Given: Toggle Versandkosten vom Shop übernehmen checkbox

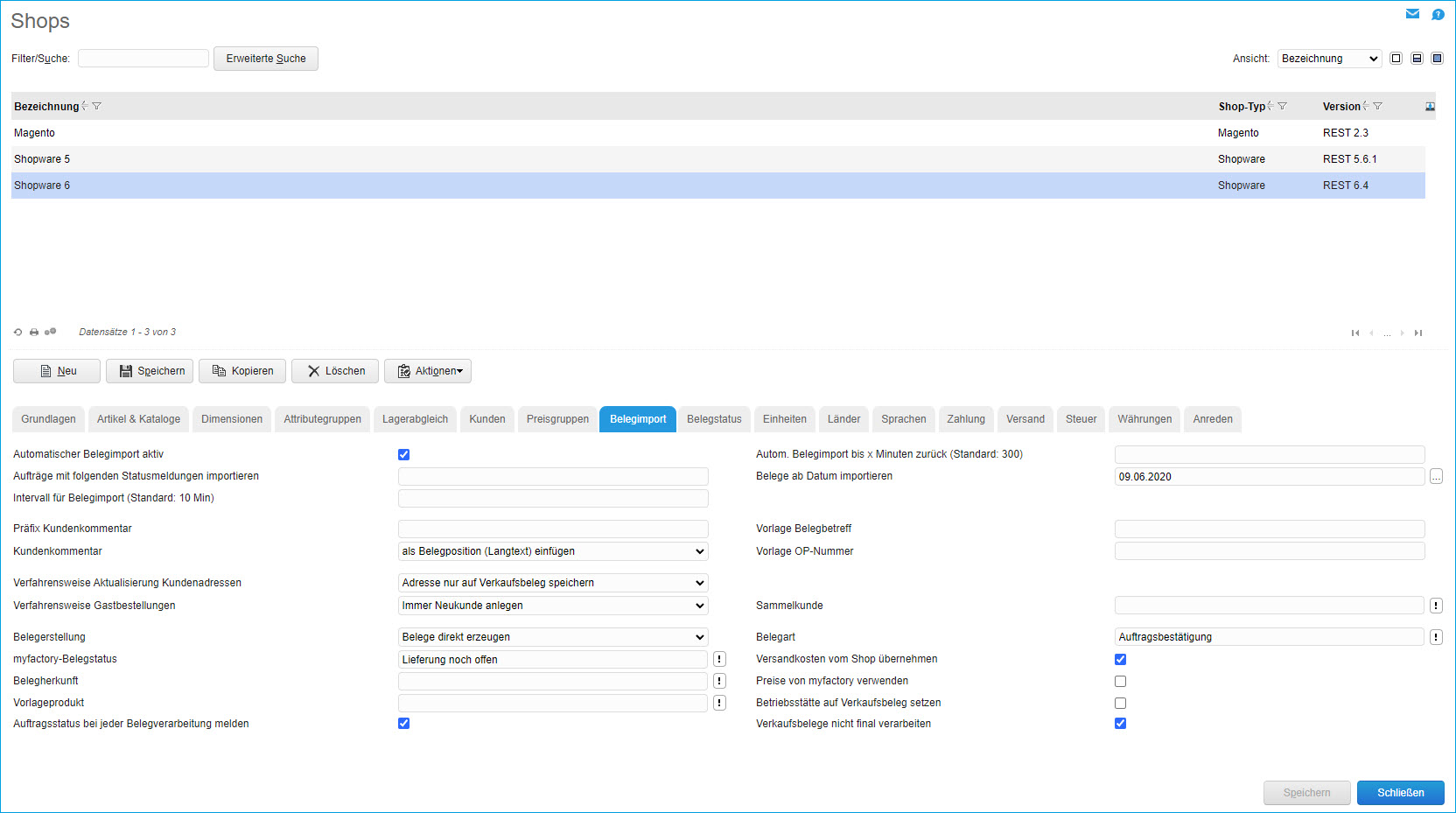Looking at the screenshot, I should pyautogui.click(x=1120, y=659).
